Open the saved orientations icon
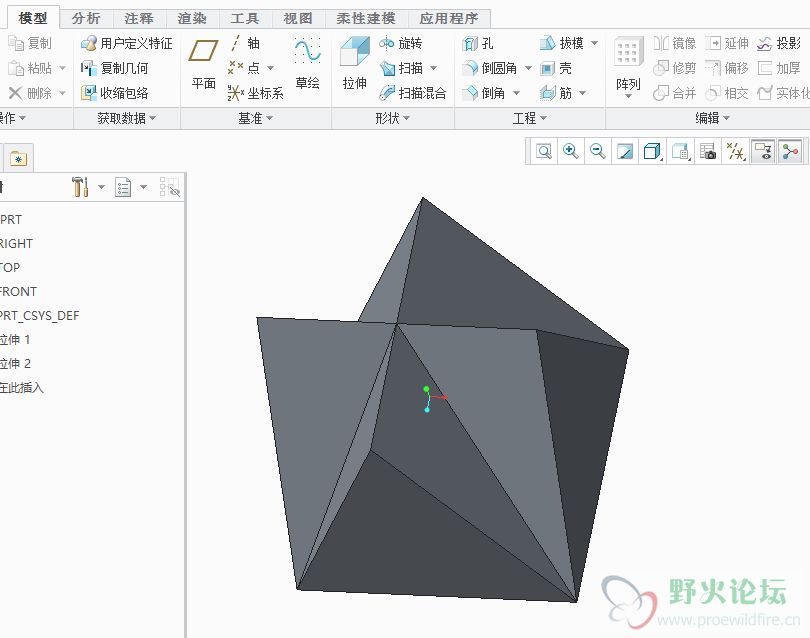This screenshot has height=638, width=810. coord(680,151)
